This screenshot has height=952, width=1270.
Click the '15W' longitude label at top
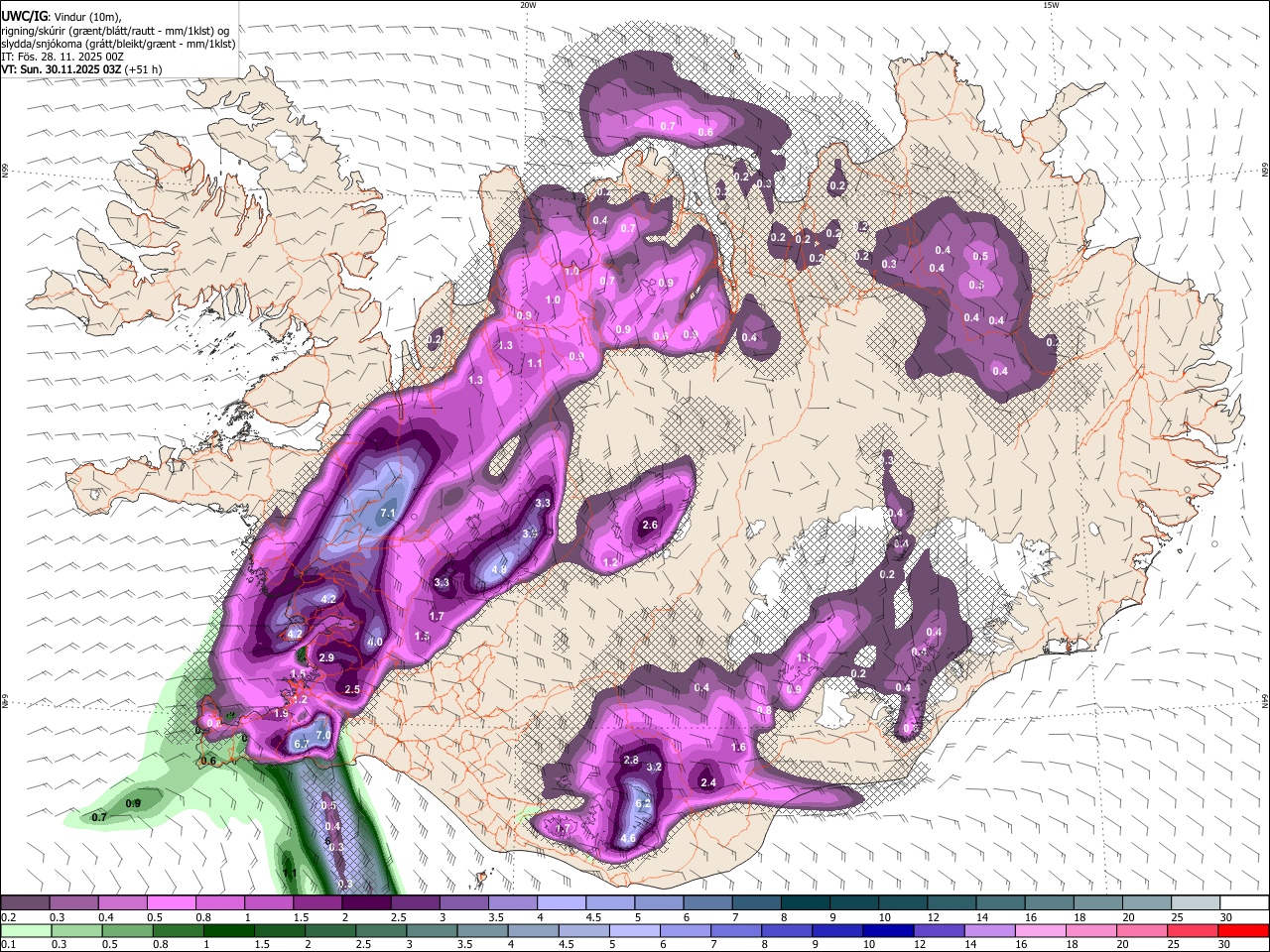[1051, 5]
